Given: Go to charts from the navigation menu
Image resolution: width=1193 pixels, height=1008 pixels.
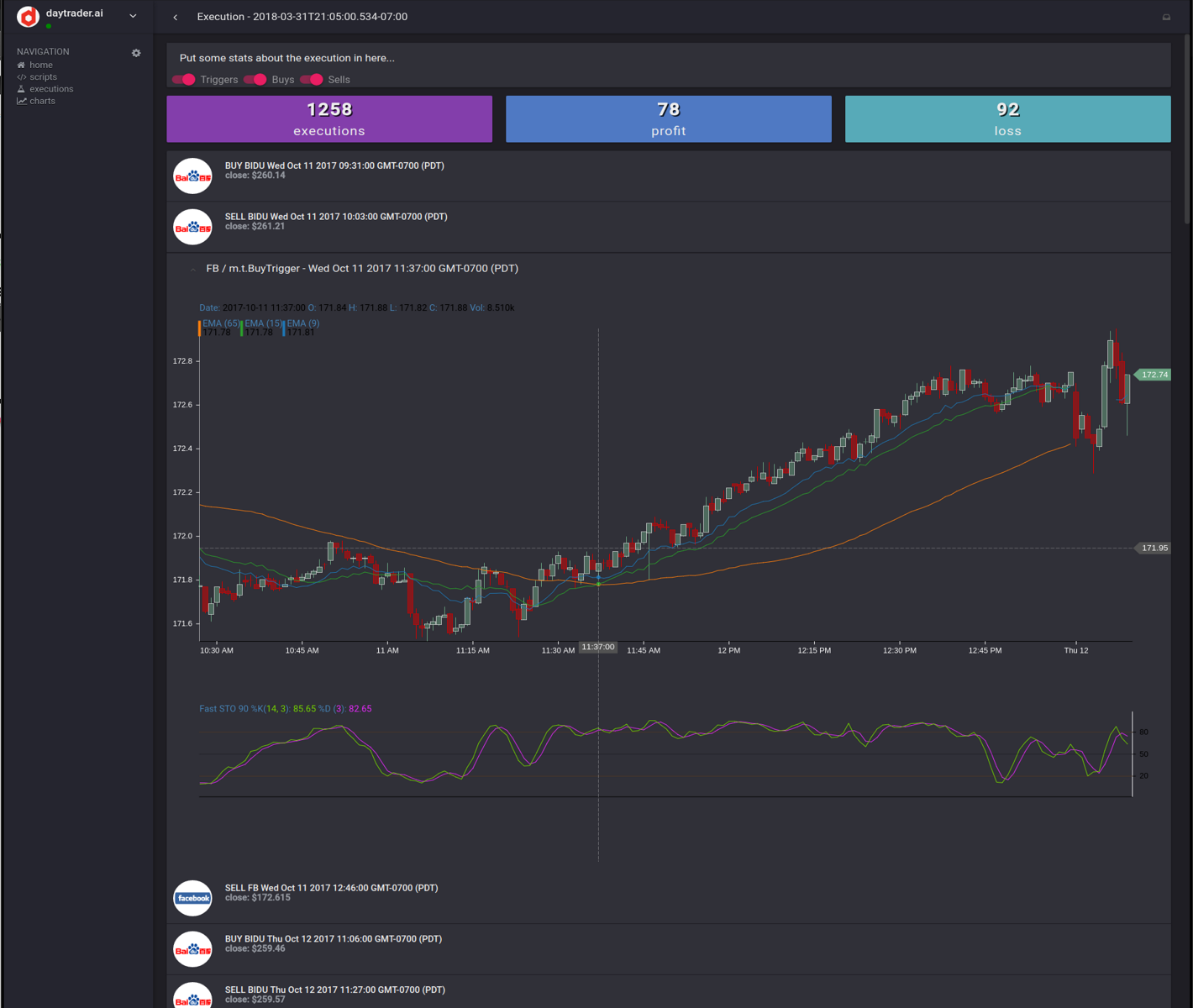Looking at the screenshot, I should [42, 100].
